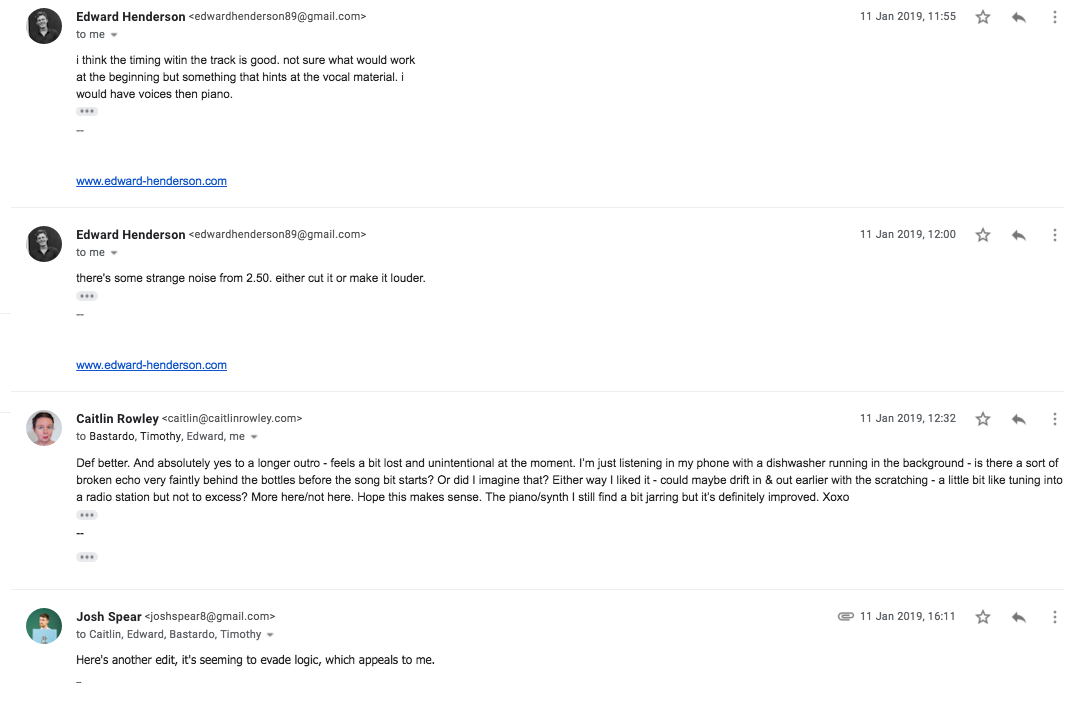The width and height of the screenshot is (1072, 723).
Task: Expand recipient details of Edward's 11:55 email
Action: coord(114,35)
